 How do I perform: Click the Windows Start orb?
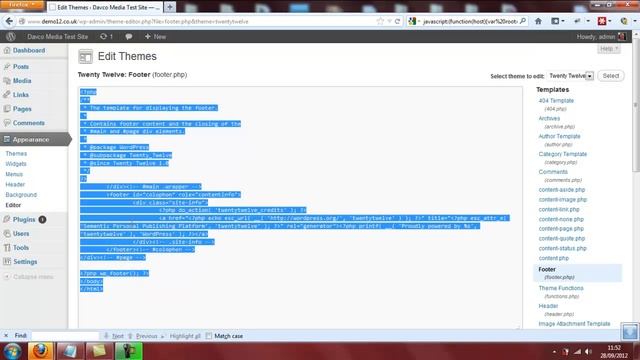pos(12,351)
